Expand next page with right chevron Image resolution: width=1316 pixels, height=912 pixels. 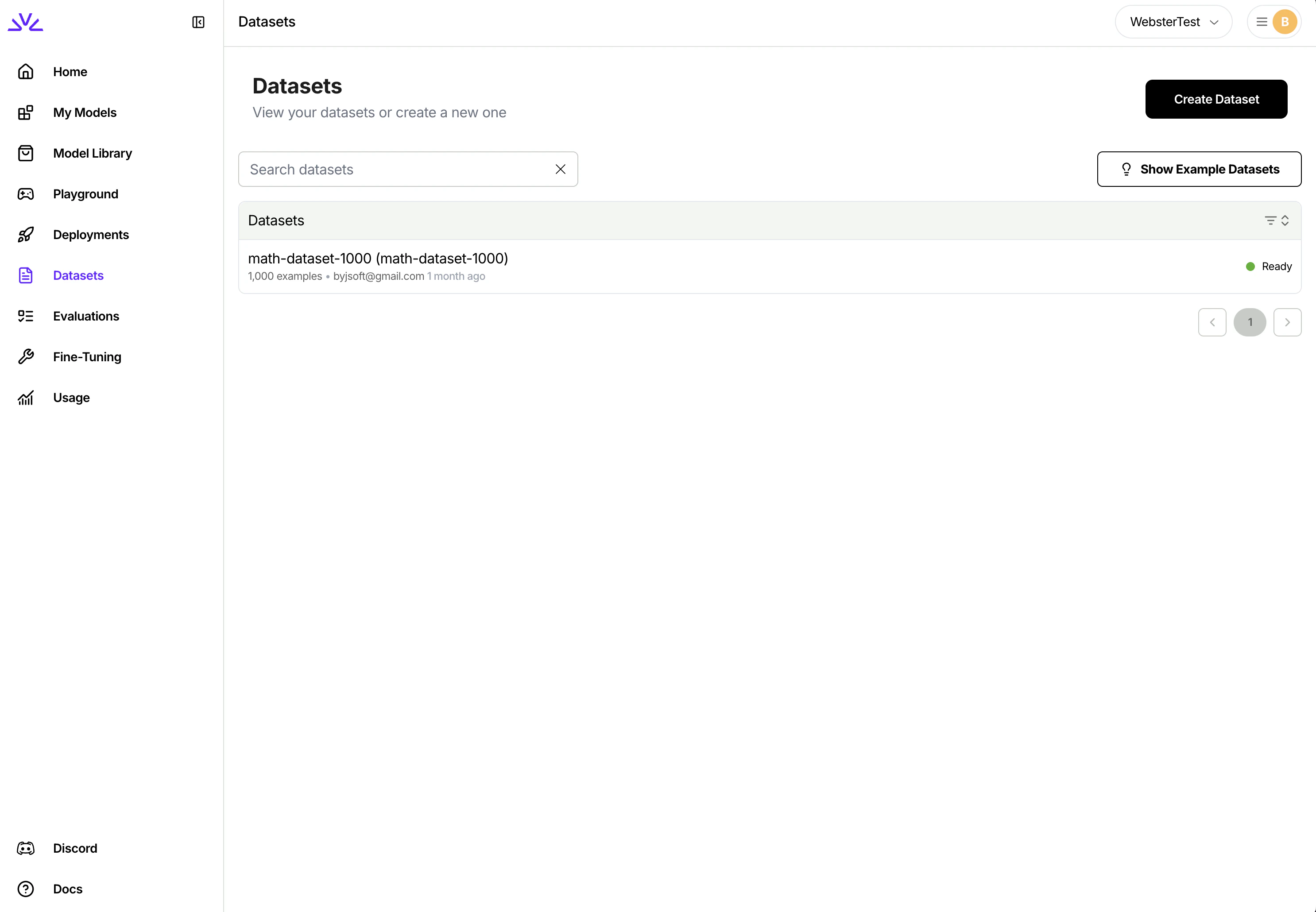point(1287,322)
